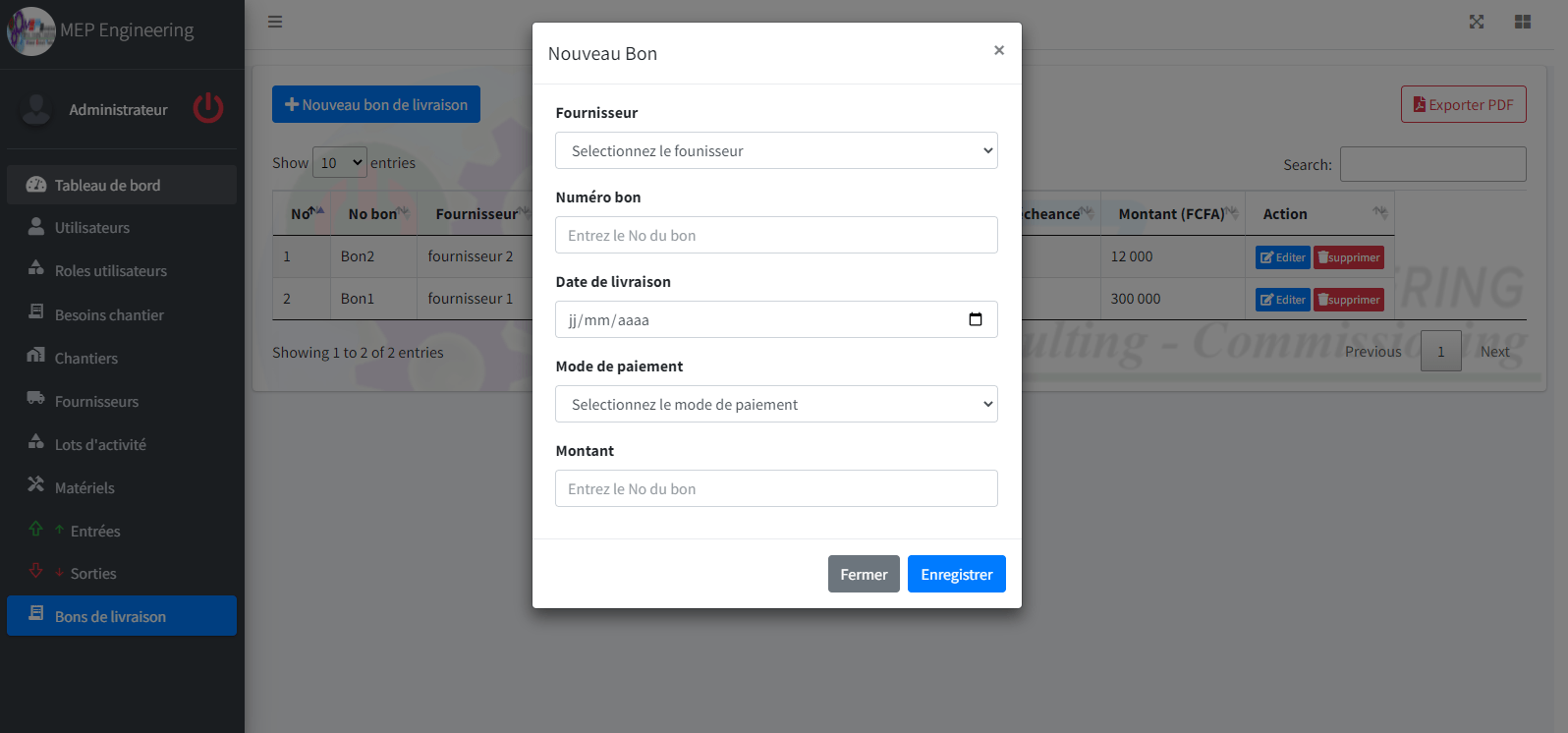
Task: Sort table by Montant (FCFA) column
Action: [1172, 213]
